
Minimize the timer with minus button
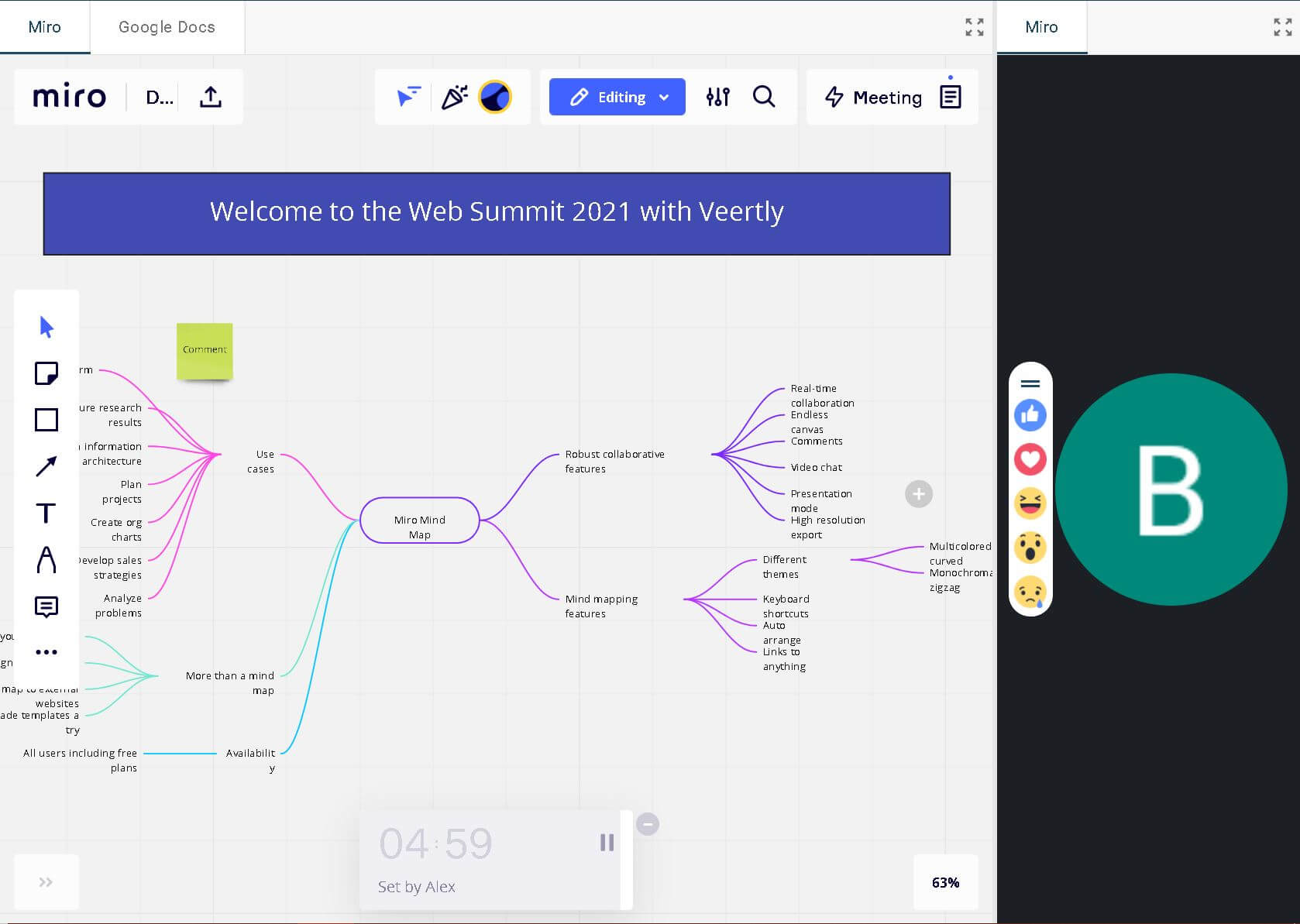648,824
